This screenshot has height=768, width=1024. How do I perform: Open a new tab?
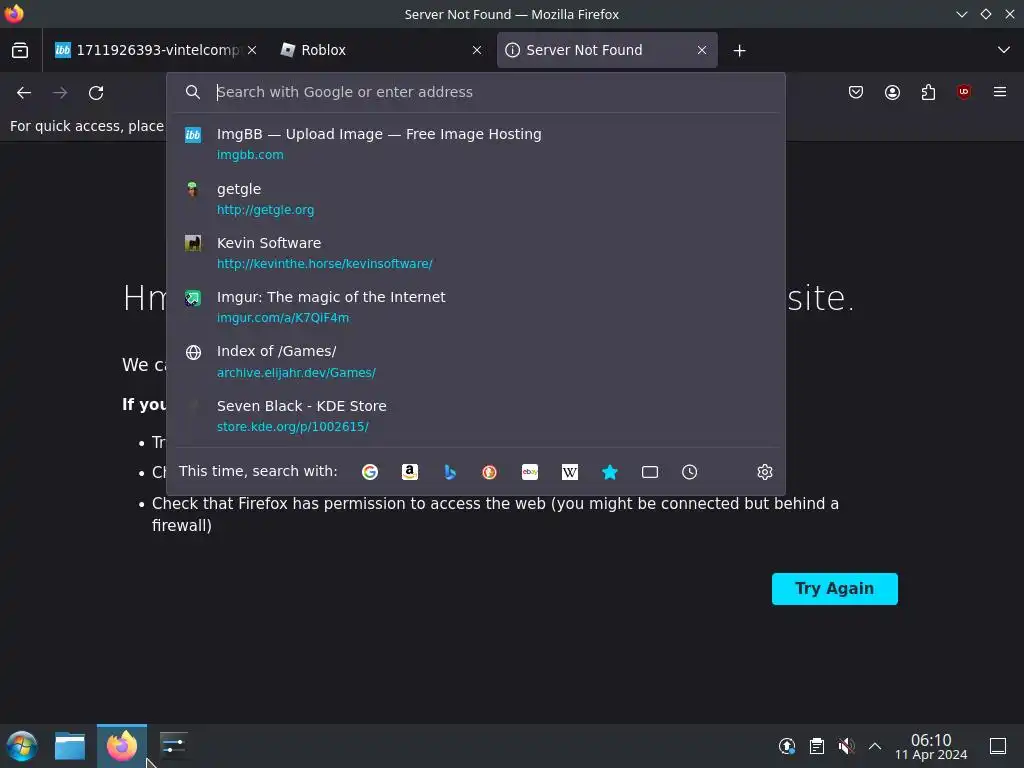pyautogui.click(x=739, y=50)
